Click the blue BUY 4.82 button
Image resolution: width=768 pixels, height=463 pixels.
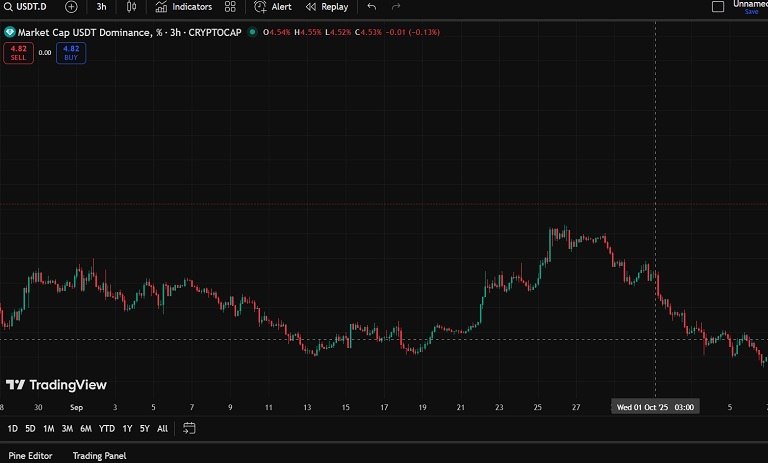click(71, 53)
